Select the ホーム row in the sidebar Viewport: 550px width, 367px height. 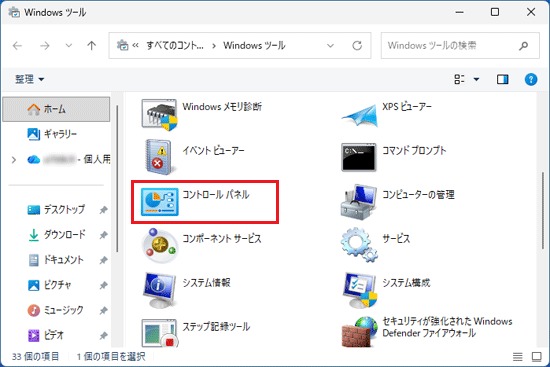56,109
